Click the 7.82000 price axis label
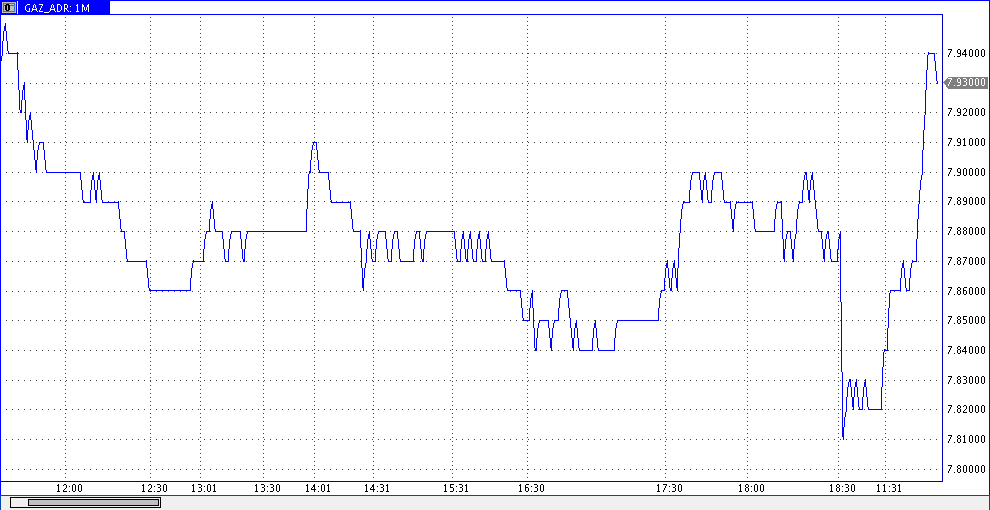The width and height of the screenshot is (990, 510). [967, 410]
